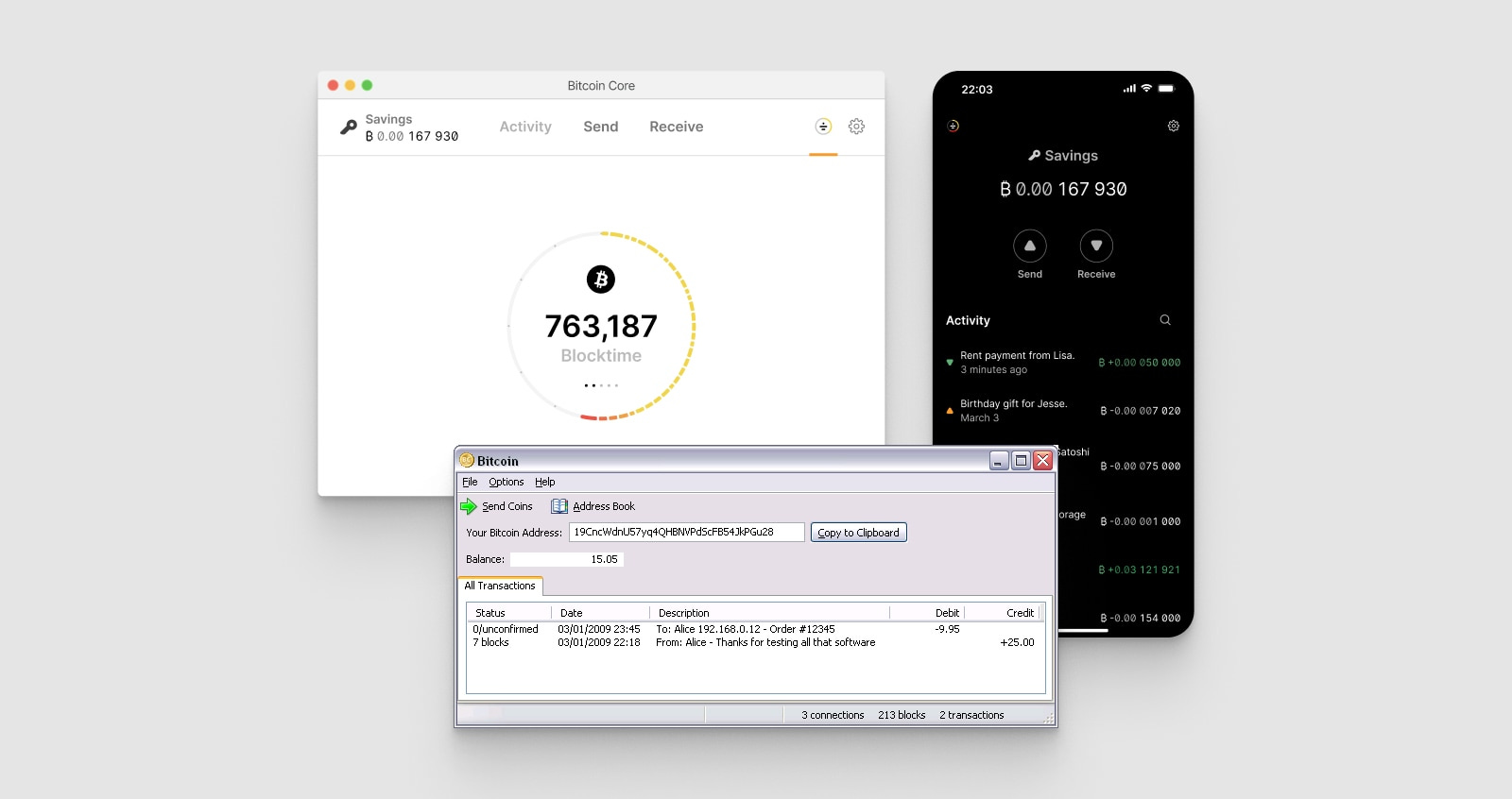The height and width of the screenshot is (799, 1512).
Task: Tap the Receive arrow button in phone app
Action: pos(1096,246)
